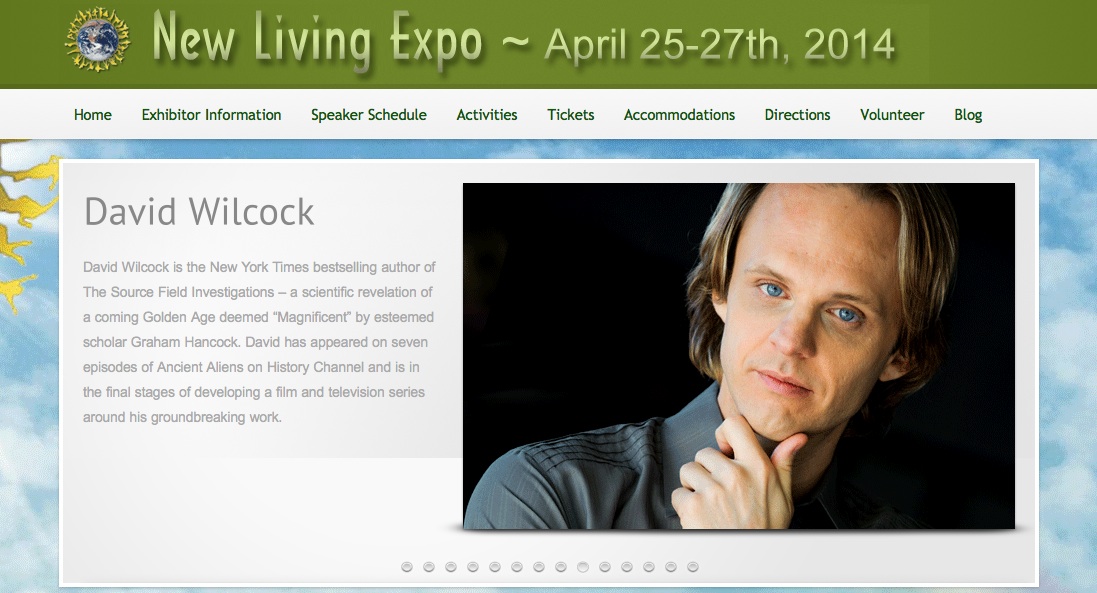Go to the Speaker Schedule page

[369, 115]
